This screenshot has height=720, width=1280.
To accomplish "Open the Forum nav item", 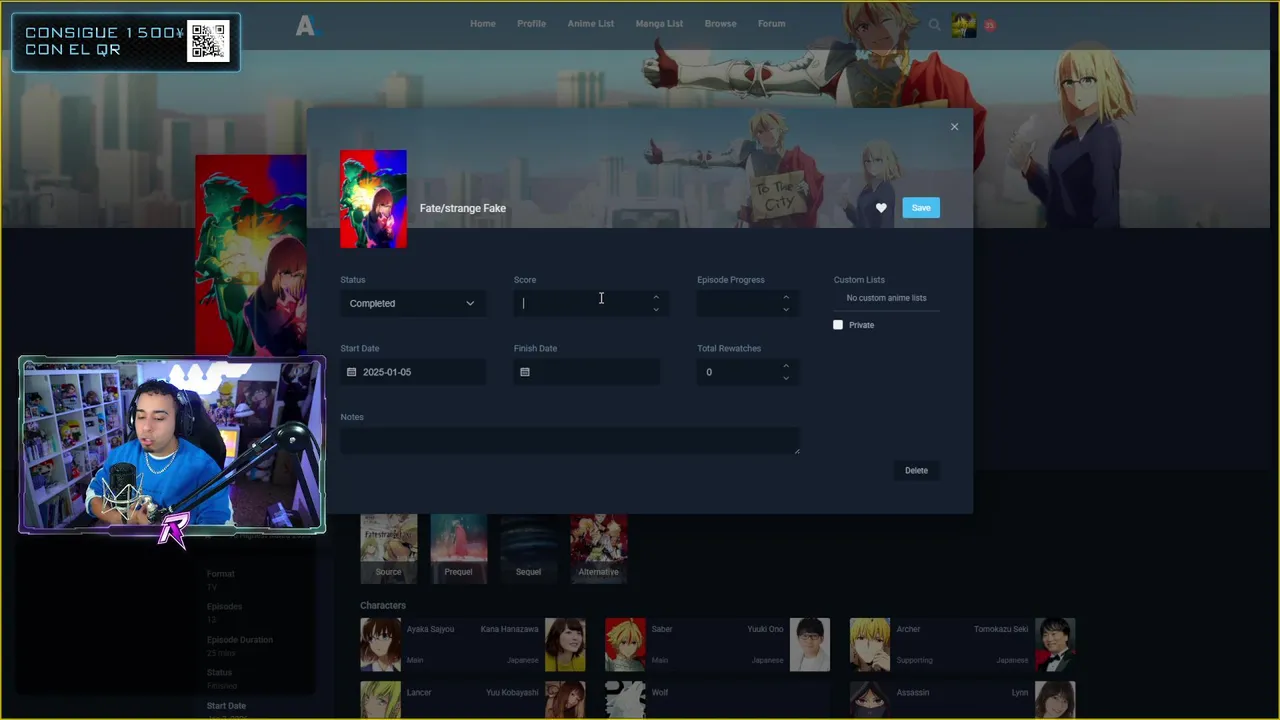I will (x=771, y=24).
